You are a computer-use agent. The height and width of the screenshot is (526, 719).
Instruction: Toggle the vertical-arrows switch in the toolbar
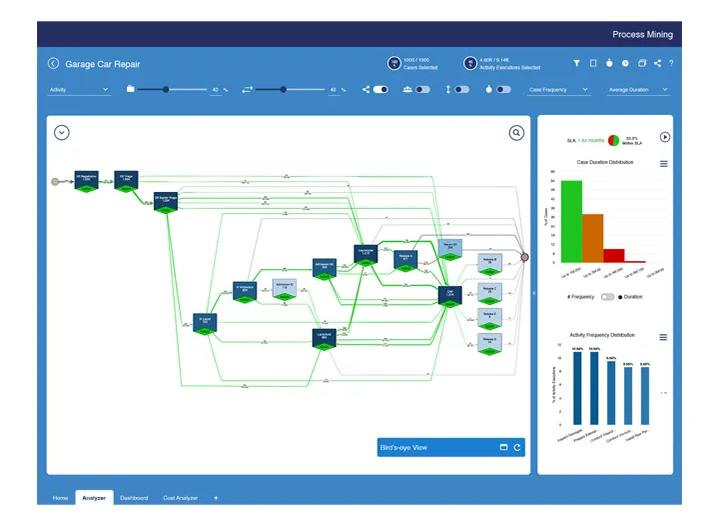462,89
